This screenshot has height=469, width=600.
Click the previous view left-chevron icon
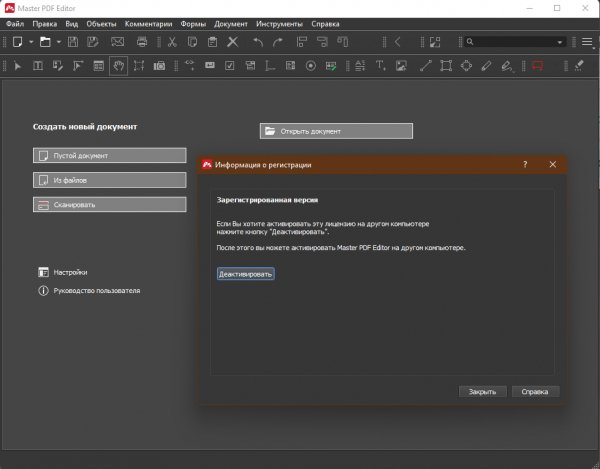click(x=398, y=42)
